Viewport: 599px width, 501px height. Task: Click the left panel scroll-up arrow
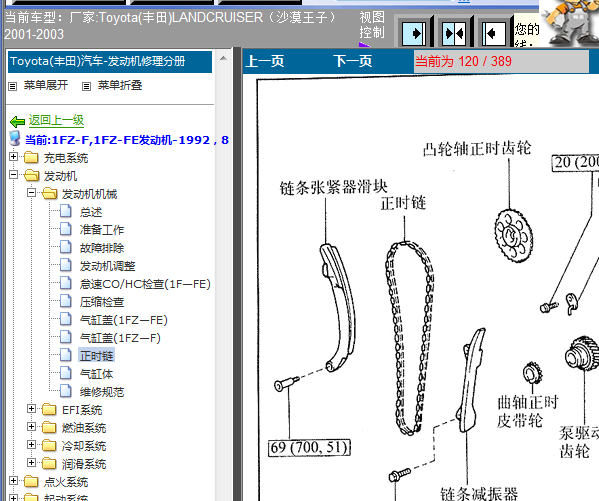pos(223,58)
